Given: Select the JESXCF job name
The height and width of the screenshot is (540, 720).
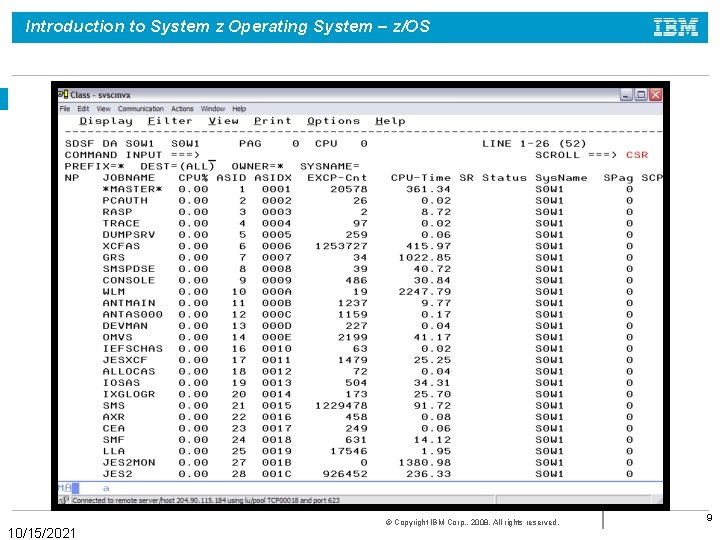Looking at the screenshot, I should click(125, 360).
